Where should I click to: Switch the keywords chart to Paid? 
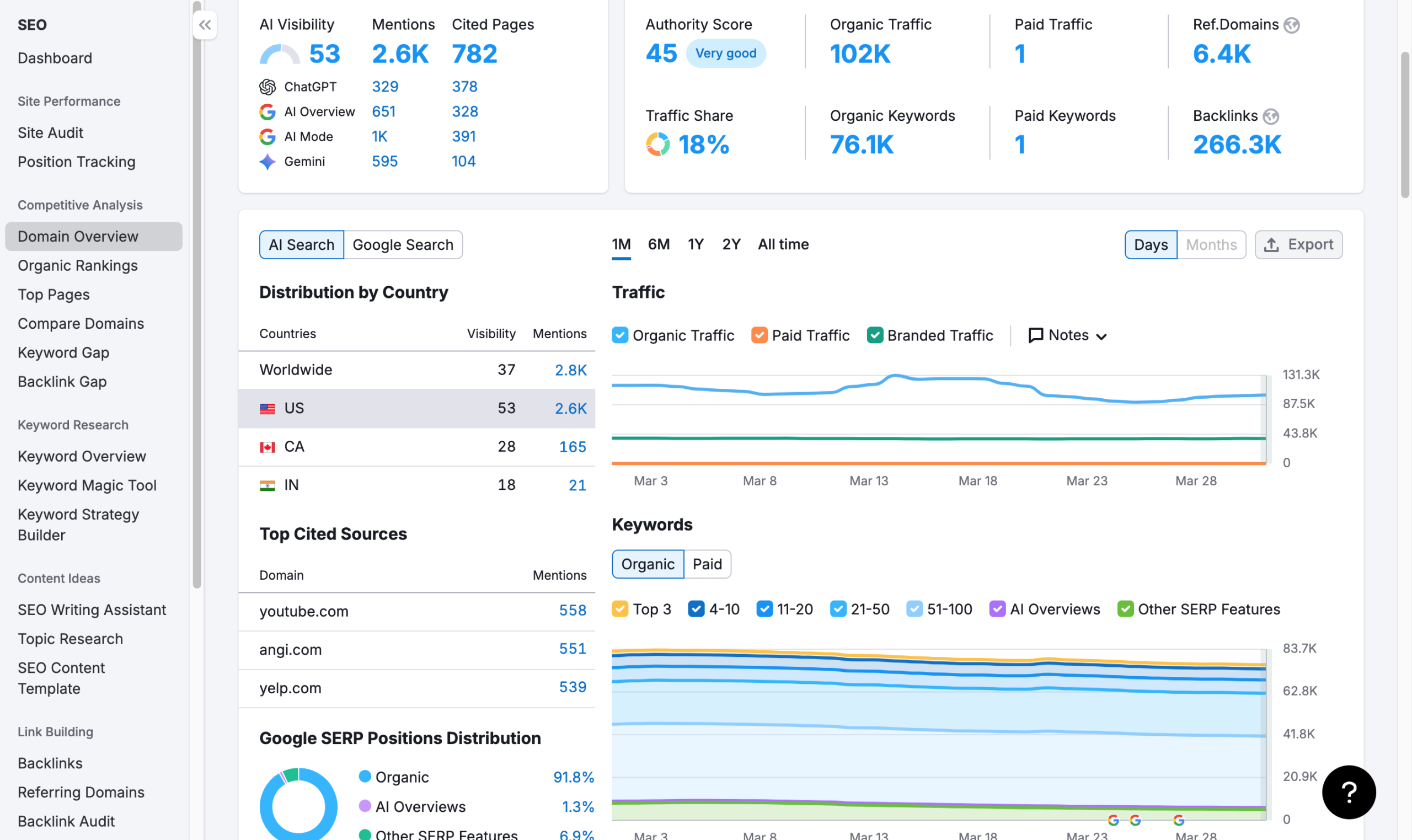[x=707, y=564]
